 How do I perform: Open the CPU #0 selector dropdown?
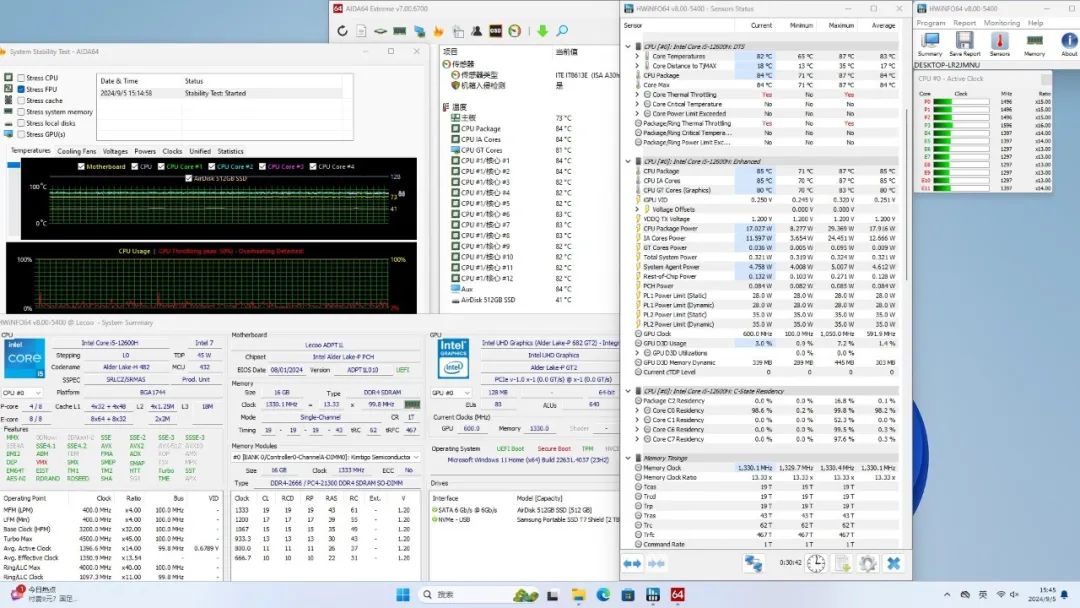pyautogui.click(x=22, y=393)
